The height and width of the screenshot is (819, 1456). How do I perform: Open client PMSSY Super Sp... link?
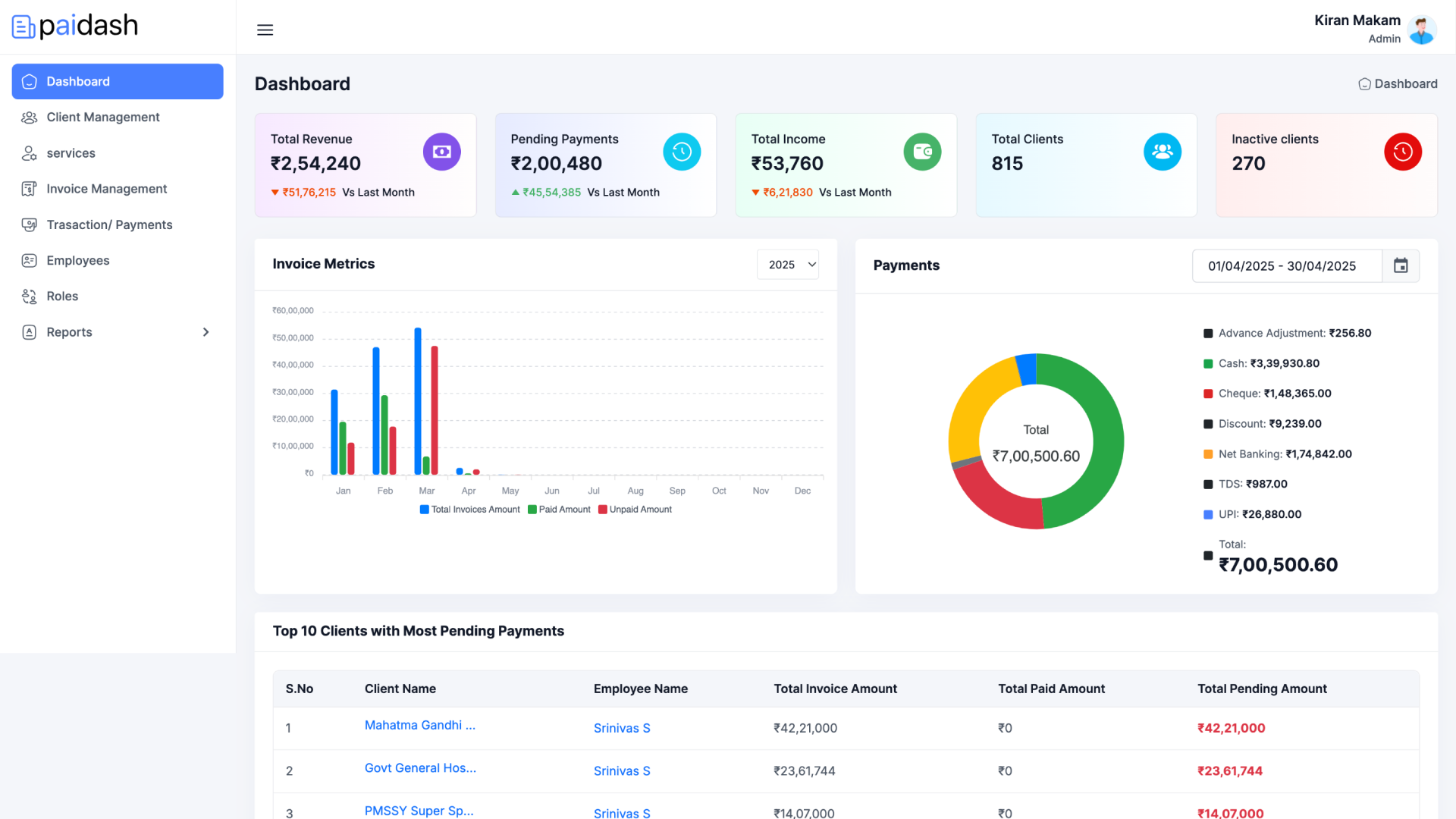point(419,811)
